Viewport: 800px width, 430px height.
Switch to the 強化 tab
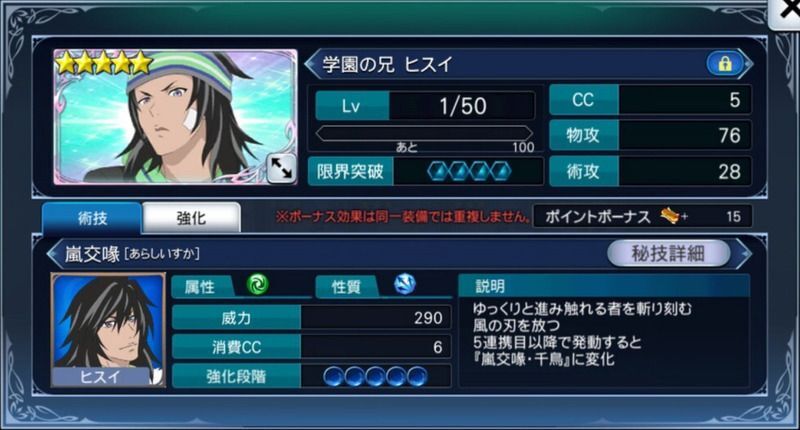pyautogui.click(x=191, y=218)
